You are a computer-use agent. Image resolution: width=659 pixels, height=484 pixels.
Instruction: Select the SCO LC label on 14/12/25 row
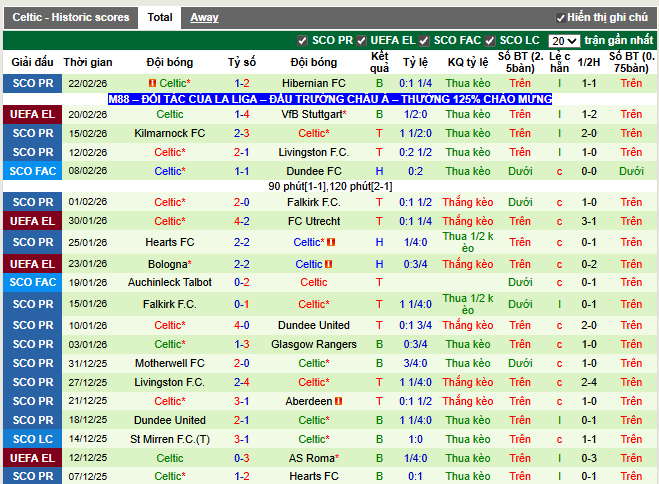pos(33,439)
